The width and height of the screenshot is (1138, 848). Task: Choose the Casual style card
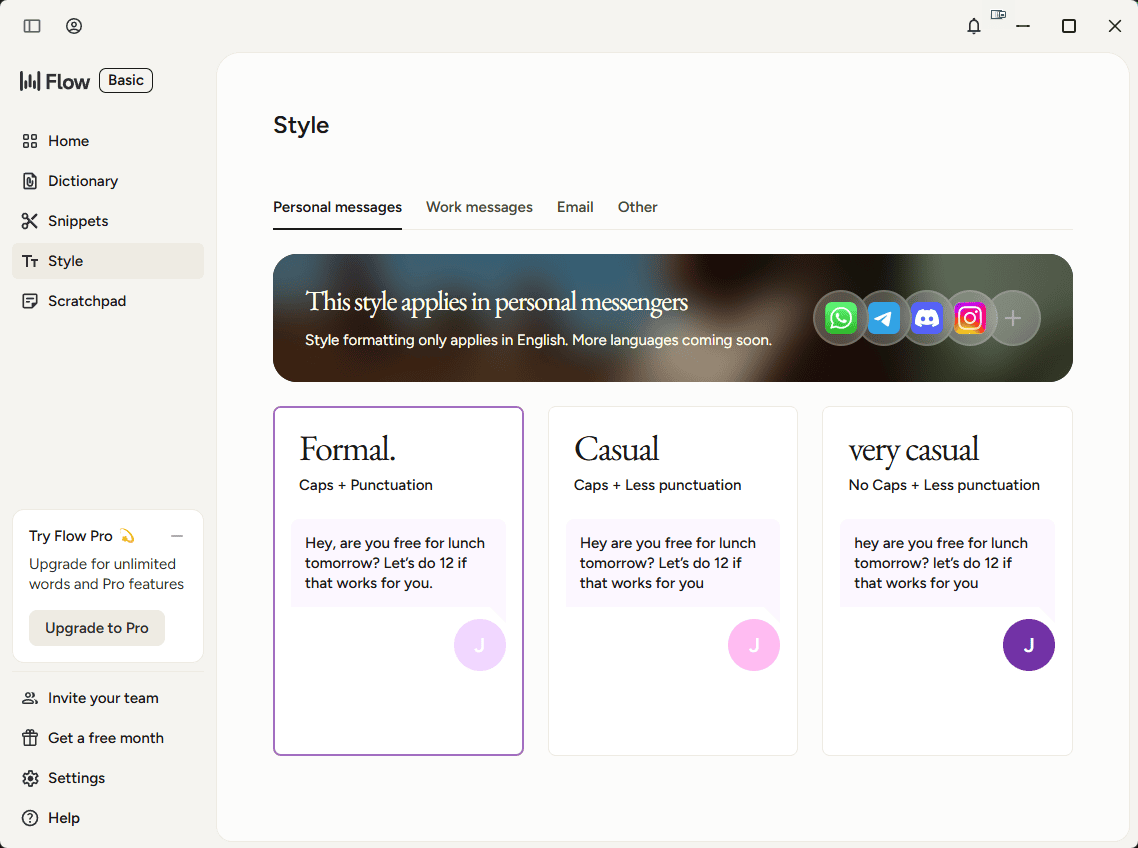[x=672, y=580]
